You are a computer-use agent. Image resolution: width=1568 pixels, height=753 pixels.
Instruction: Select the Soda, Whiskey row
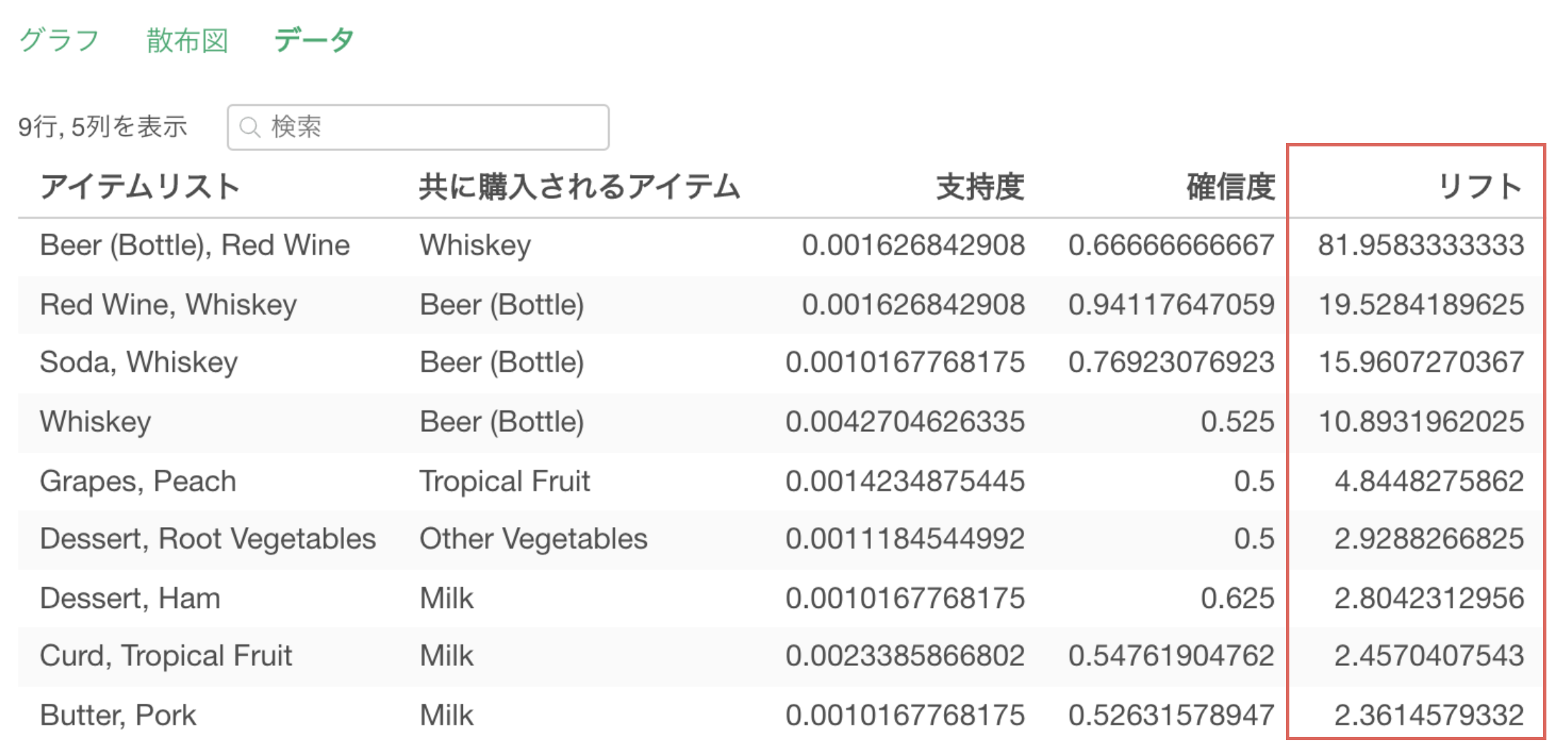779,363
